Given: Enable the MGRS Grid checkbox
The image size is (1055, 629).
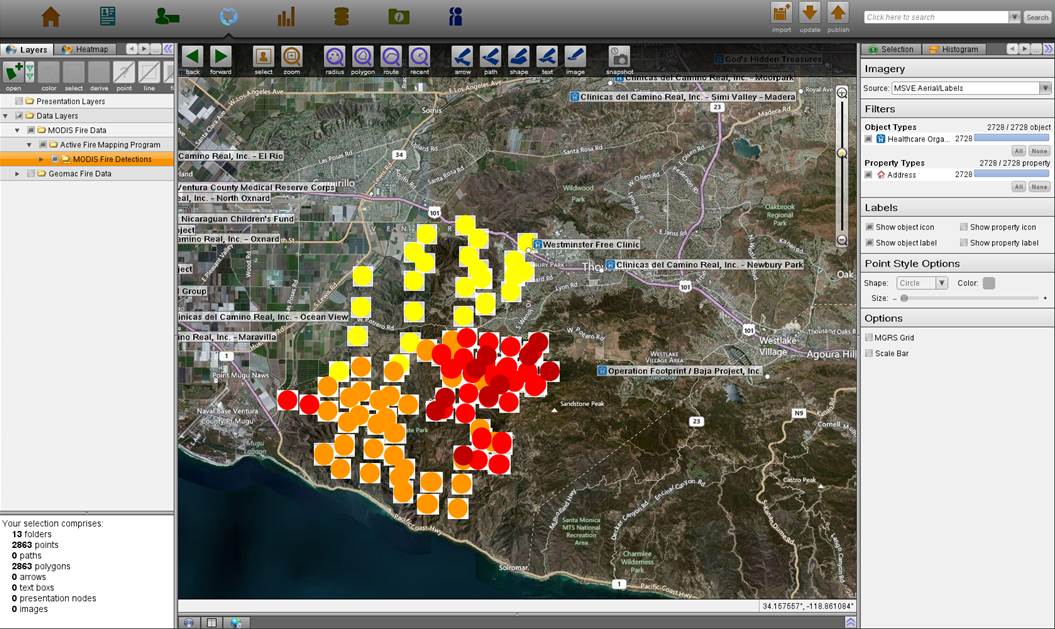Looking at the screenshot, I should (869, 338).
